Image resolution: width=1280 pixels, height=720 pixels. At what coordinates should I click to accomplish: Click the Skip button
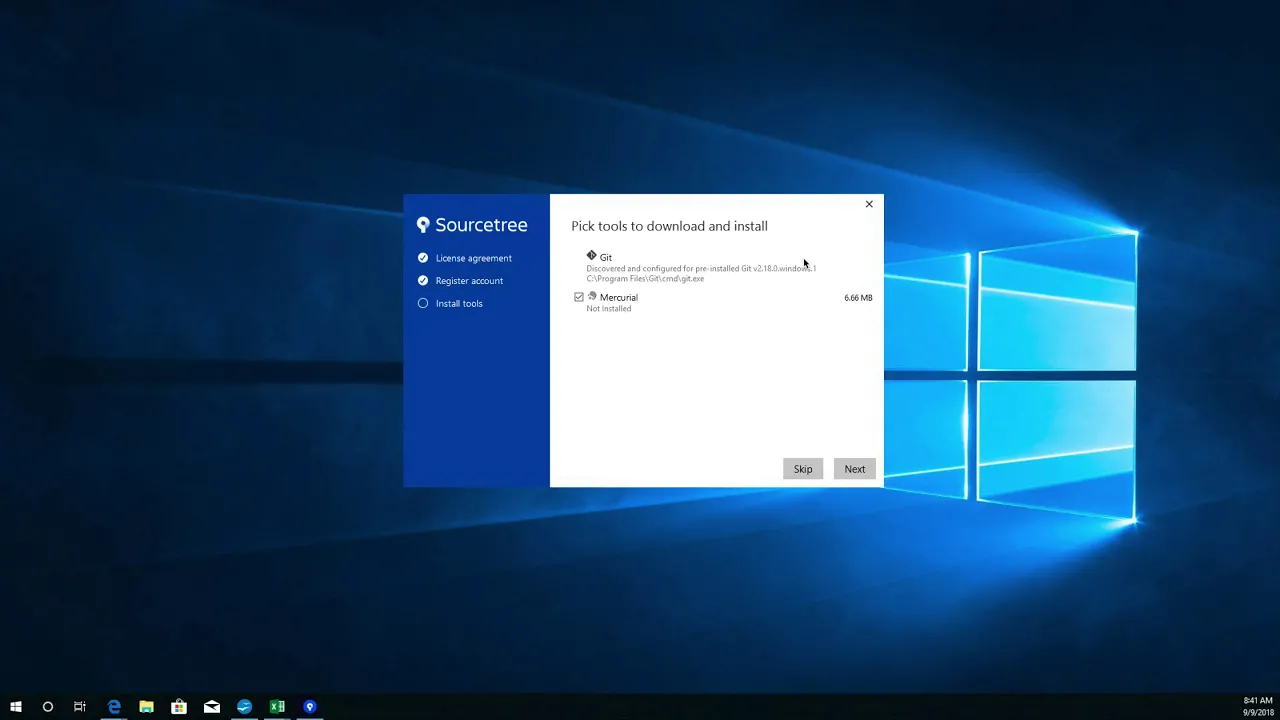(803, 469)
